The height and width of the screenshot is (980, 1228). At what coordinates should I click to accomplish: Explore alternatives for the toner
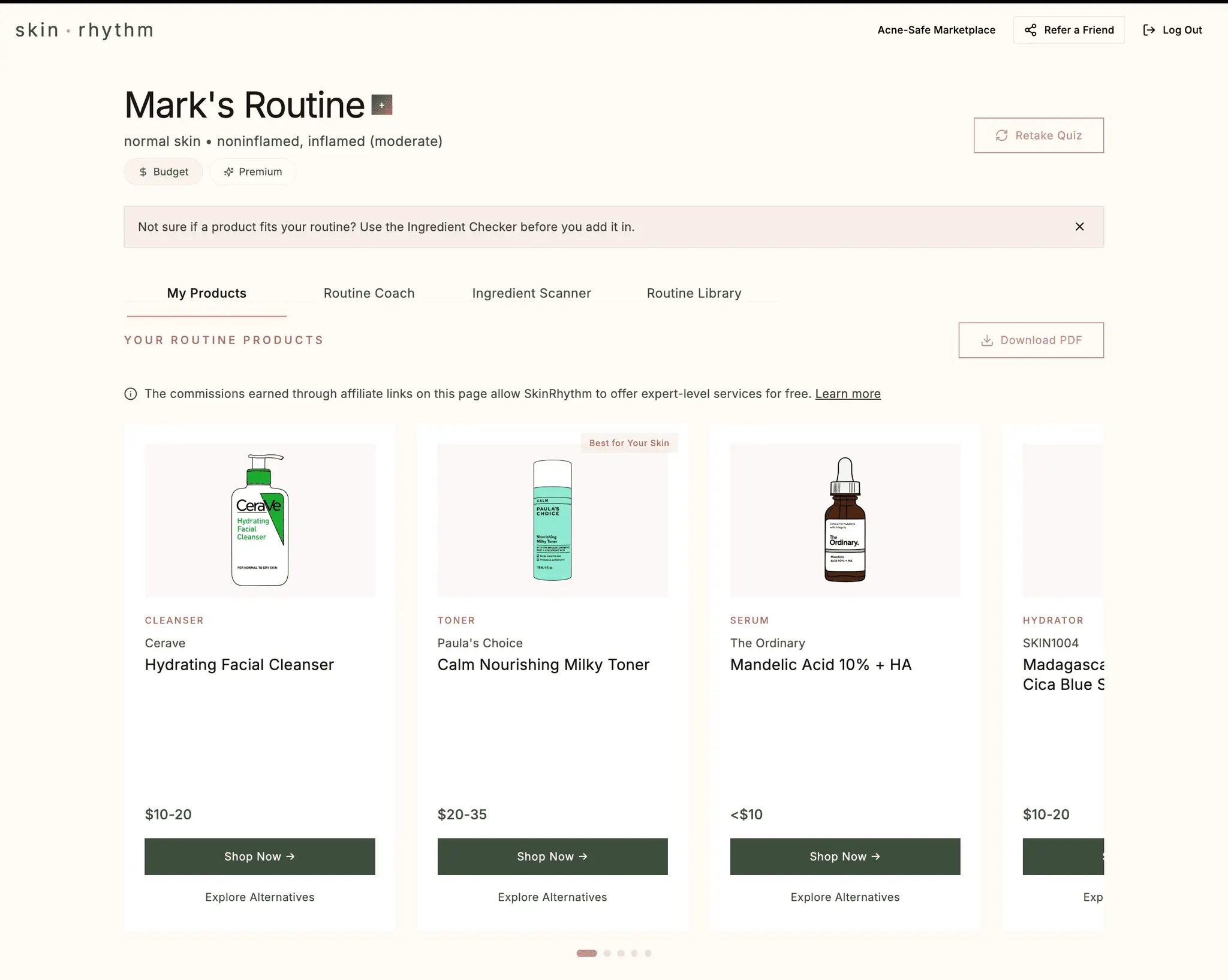[552, 897]
